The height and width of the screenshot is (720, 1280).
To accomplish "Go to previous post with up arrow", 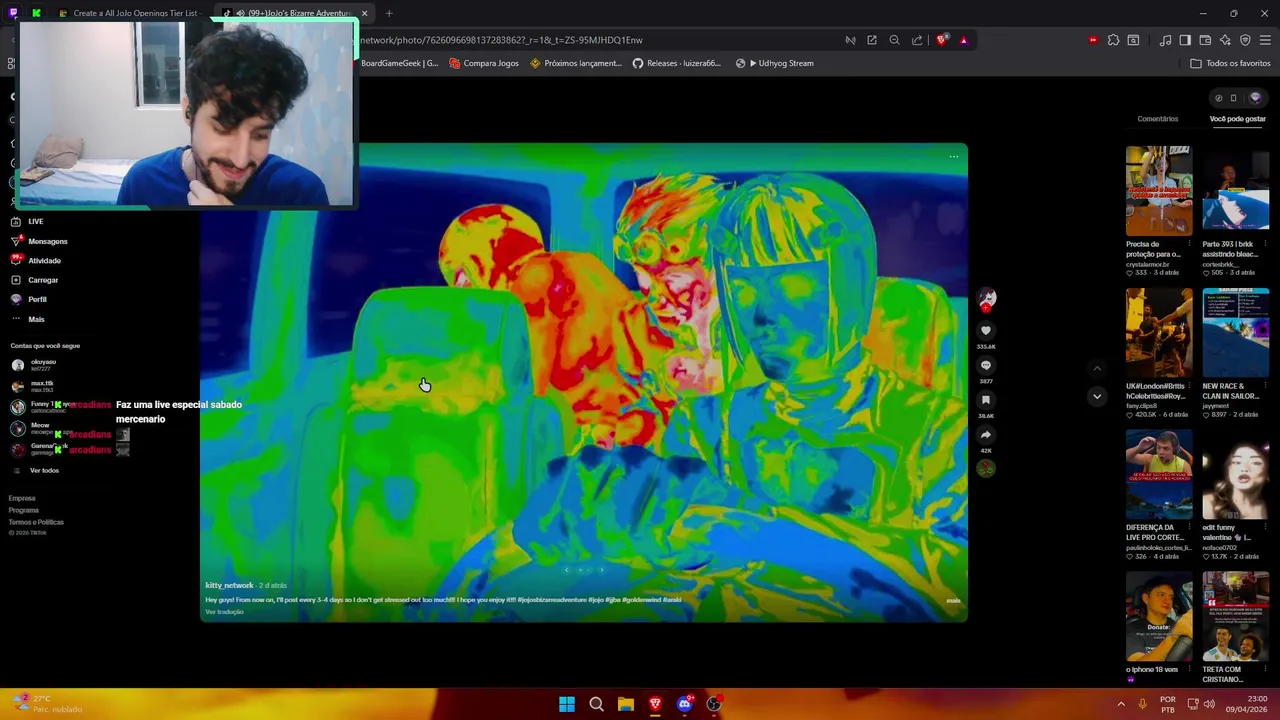I will coord(1097,368).
